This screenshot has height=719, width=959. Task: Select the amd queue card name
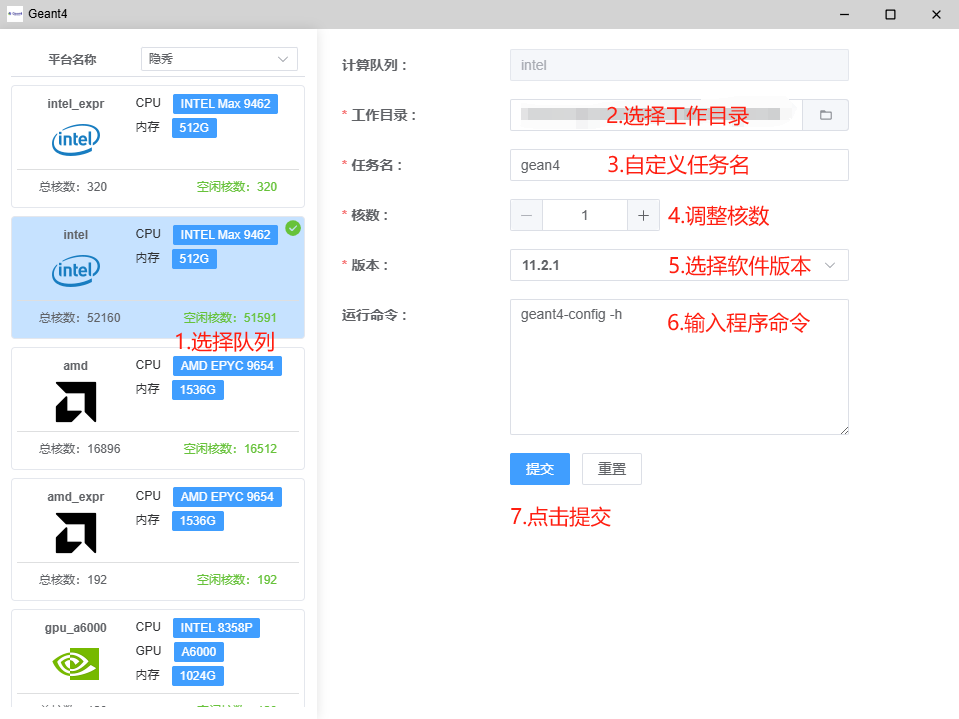click(75, 366)
